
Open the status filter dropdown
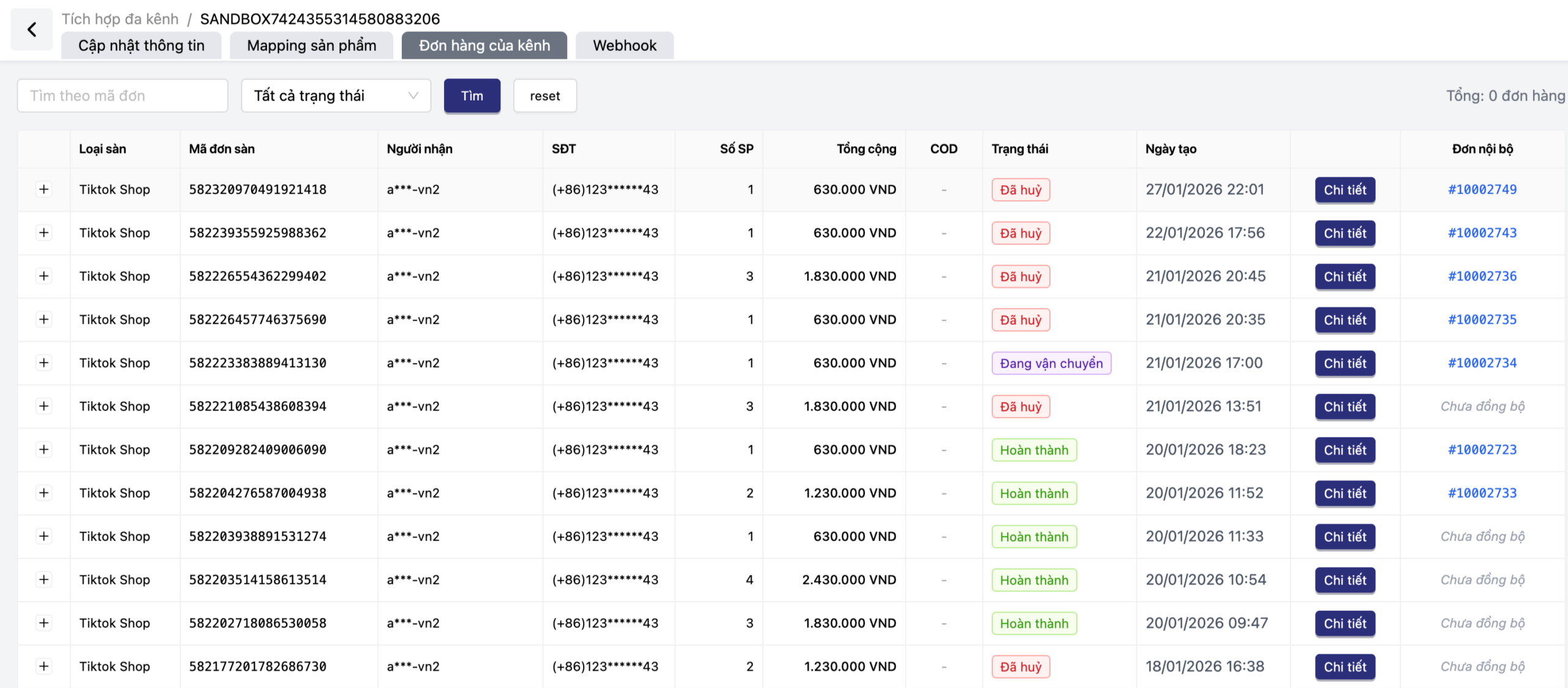click(336, 96)
